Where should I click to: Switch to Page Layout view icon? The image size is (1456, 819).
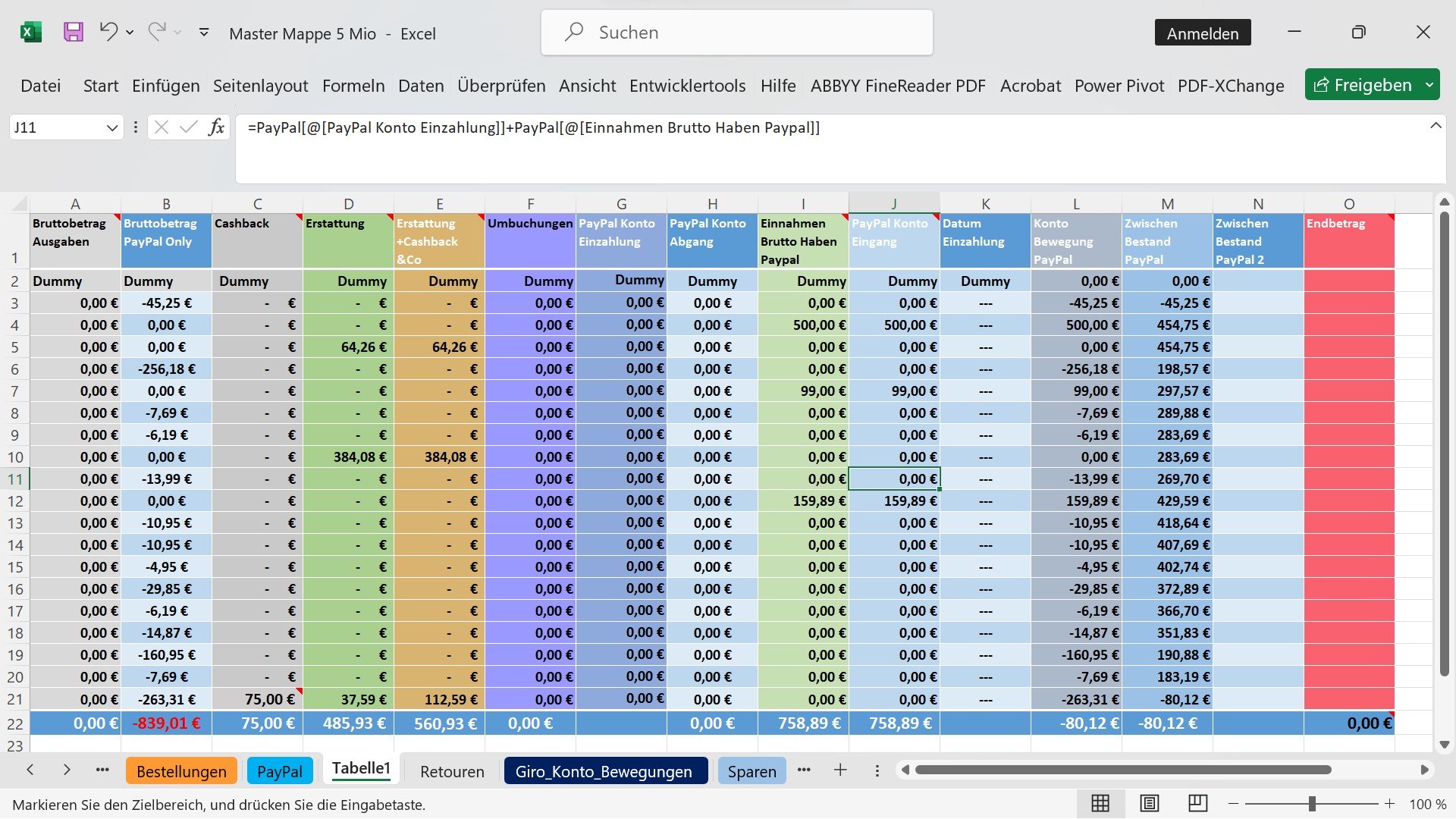[1149, 803]
